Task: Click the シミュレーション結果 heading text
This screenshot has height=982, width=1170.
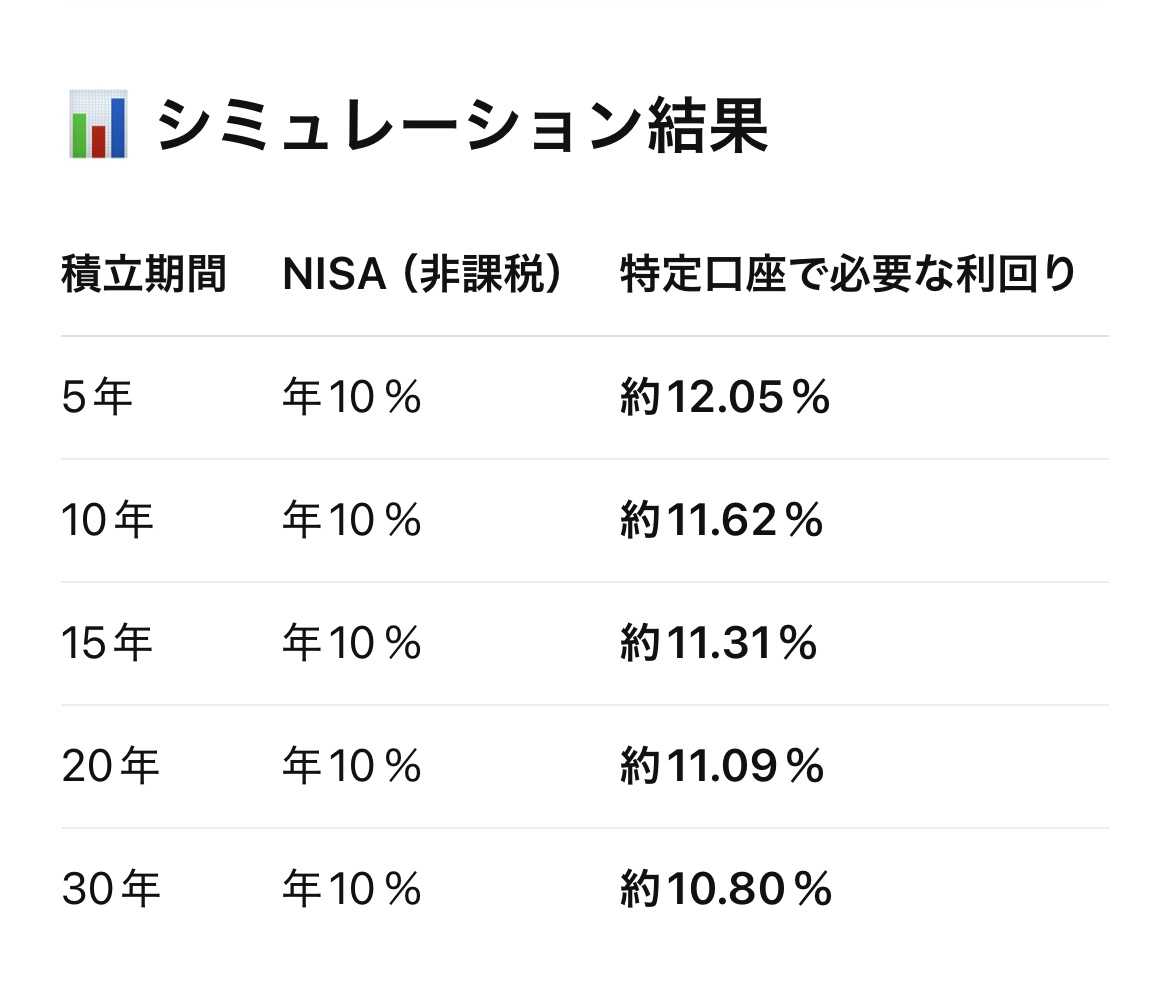Action: [x=462, y=127]
